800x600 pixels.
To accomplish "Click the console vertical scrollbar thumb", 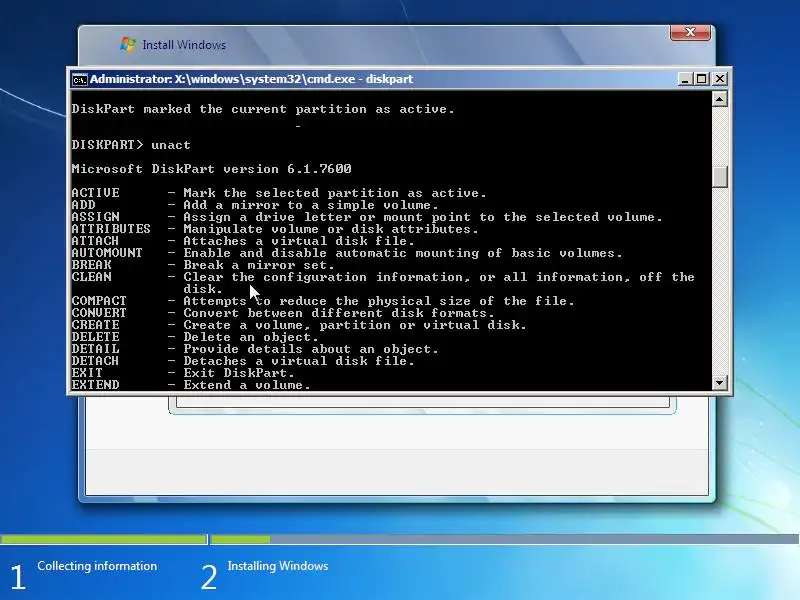I will point(719,177).
